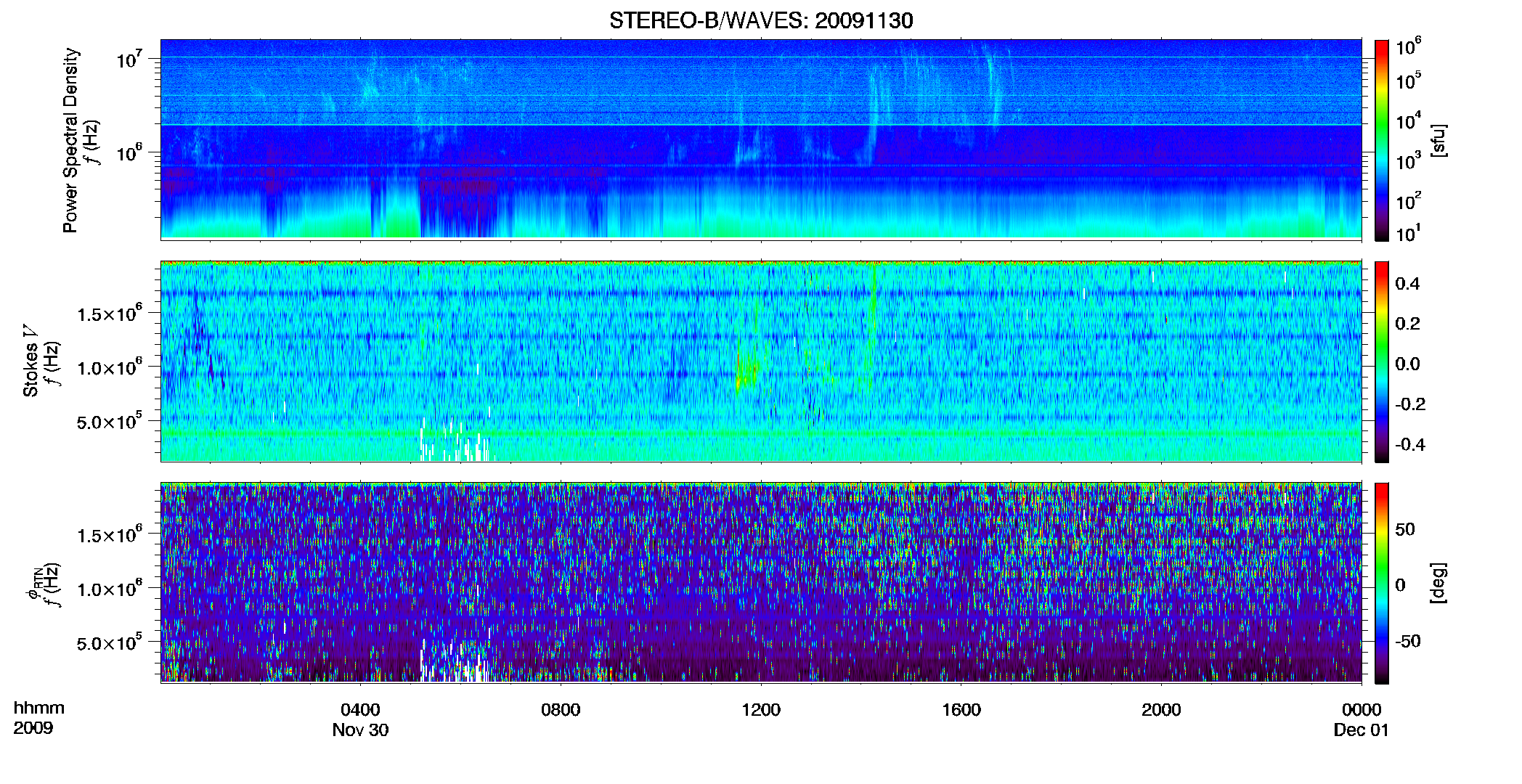Viewport: 1522px width, 784px height.
Task: Click the title STEREO-B/WAVES: 20091130
Action: (760, 20)
